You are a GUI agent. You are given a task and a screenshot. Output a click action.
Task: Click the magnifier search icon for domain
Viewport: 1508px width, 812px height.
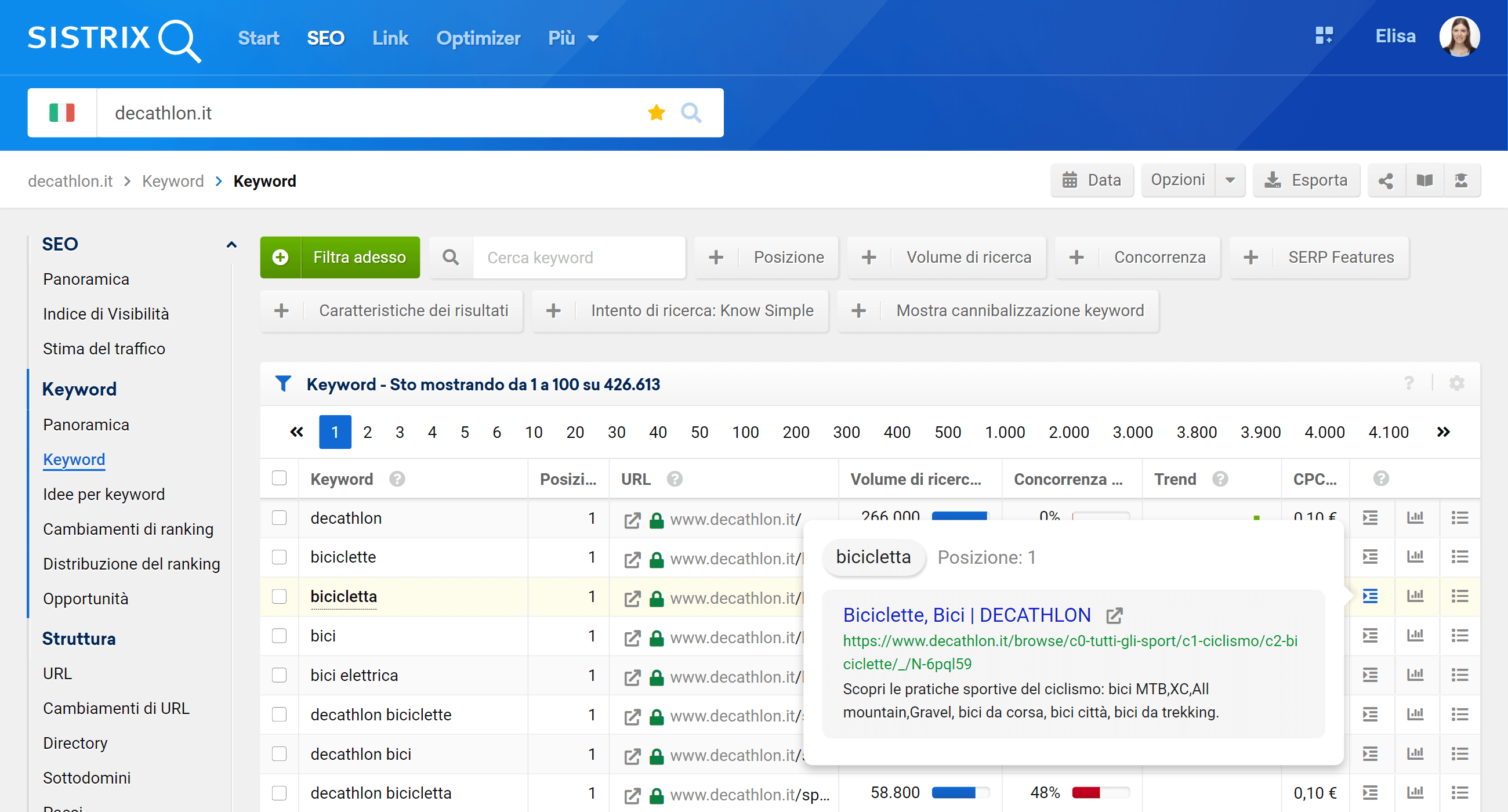(691, 113)
